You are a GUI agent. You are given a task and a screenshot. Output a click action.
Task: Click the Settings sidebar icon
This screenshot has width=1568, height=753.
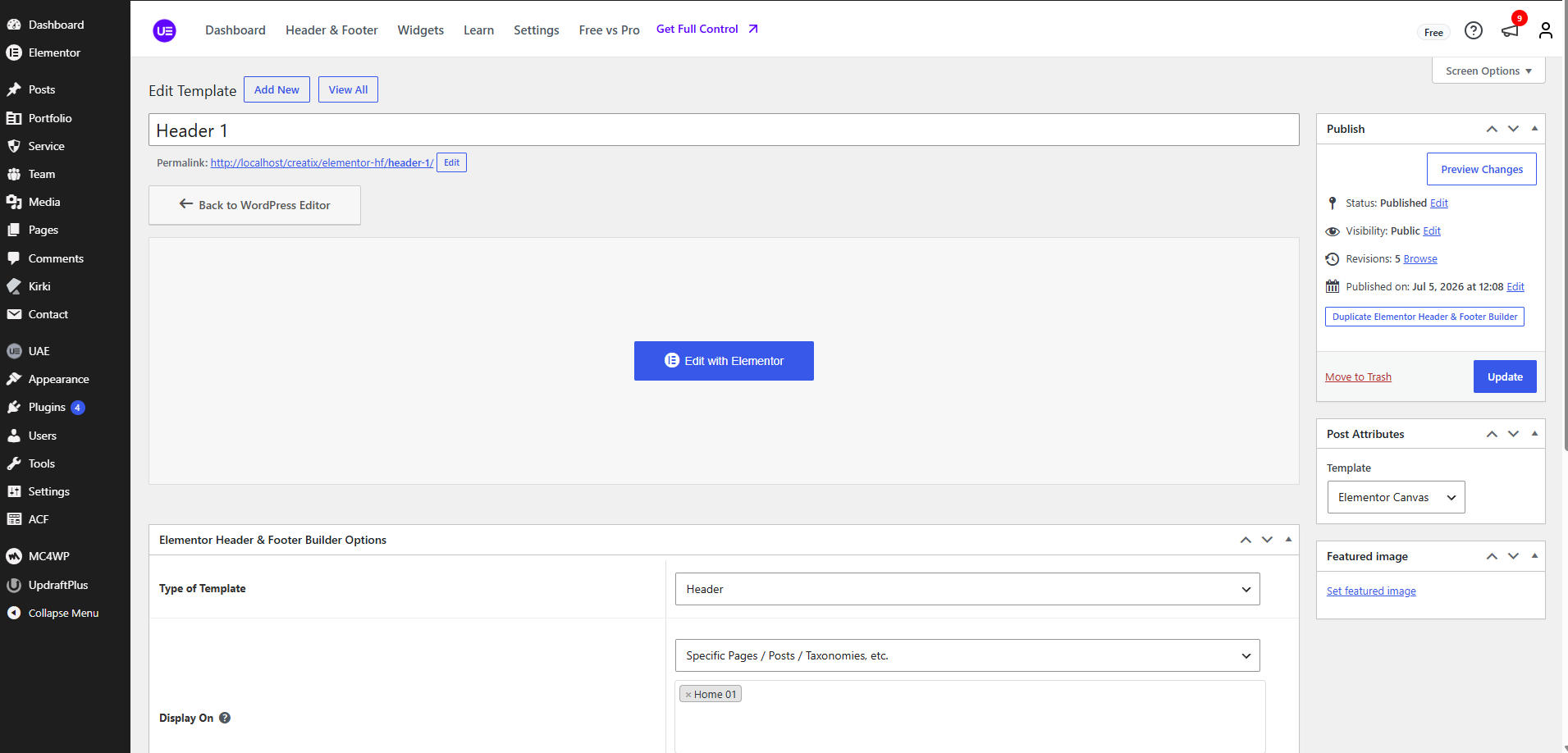(x=14, y=491)
